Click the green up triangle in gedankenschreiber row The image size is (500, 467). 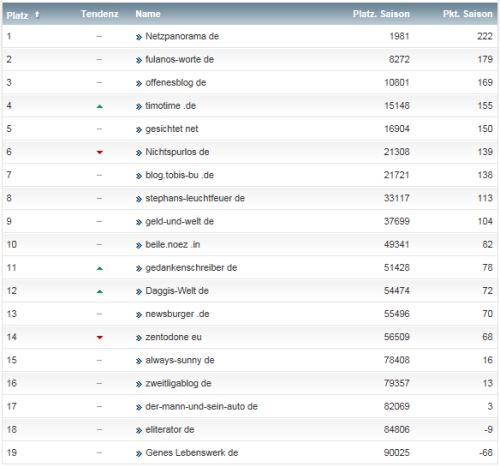pos(99,268)
